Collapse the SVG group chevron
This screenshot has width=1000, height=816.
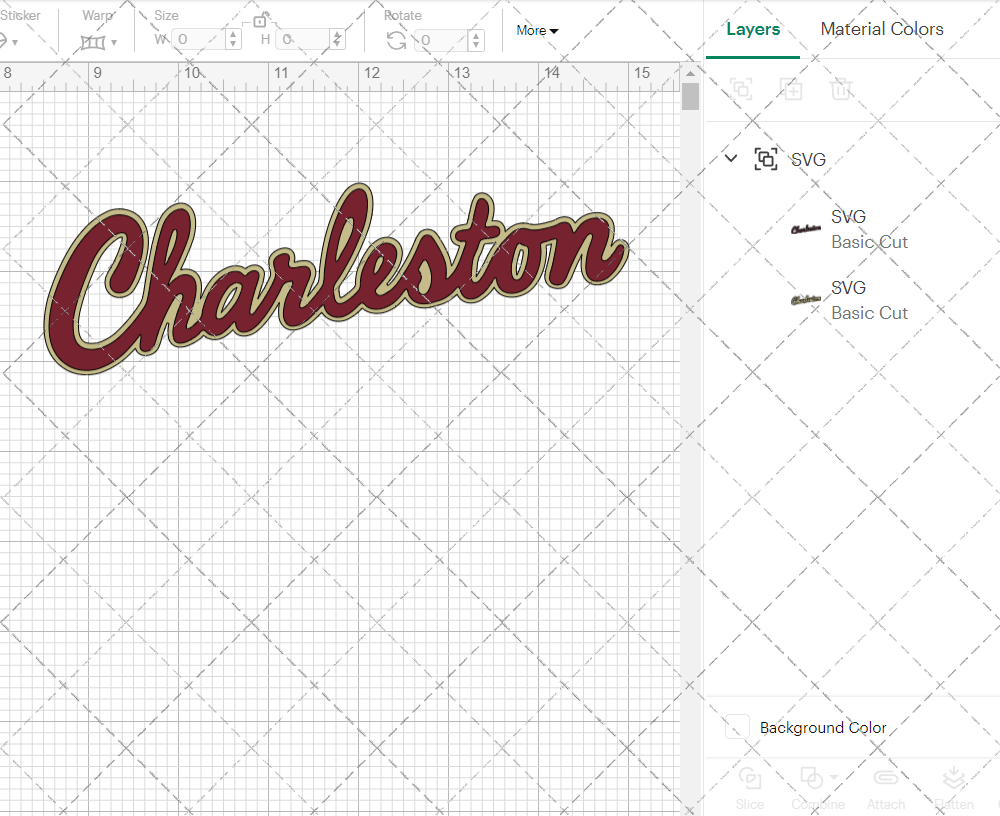point(731,158)
